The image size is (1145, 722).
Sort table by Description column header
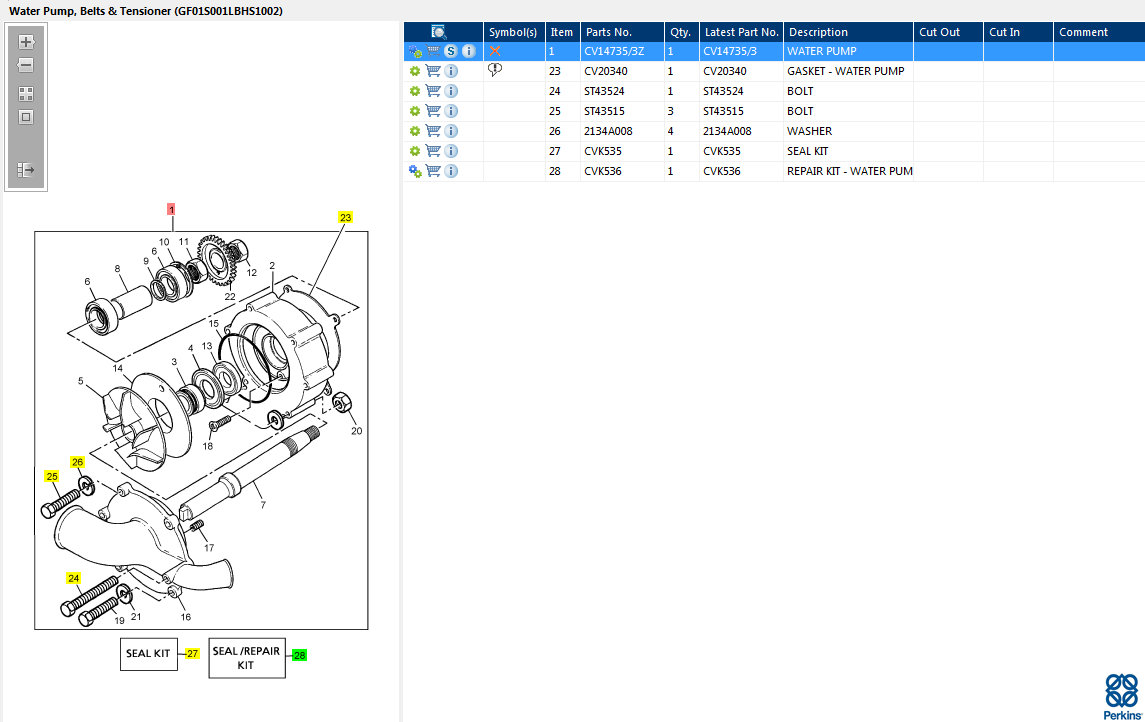point(818,32)
